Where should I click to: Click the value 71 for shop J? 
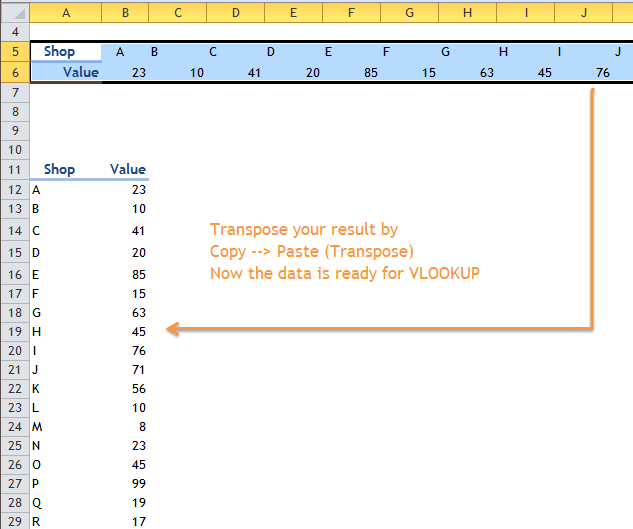pyautogui.click(x=126, y=369)
